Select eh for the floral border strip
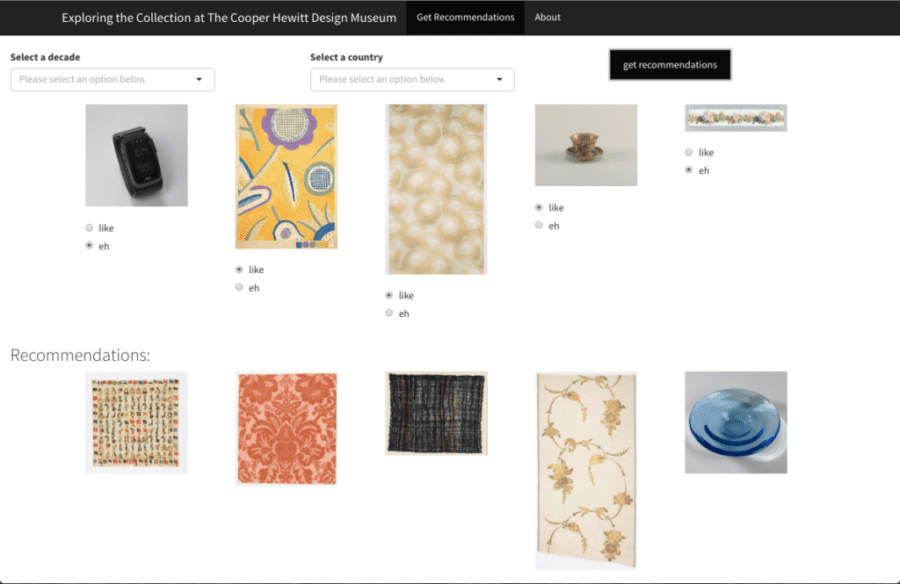 point(689,170)
